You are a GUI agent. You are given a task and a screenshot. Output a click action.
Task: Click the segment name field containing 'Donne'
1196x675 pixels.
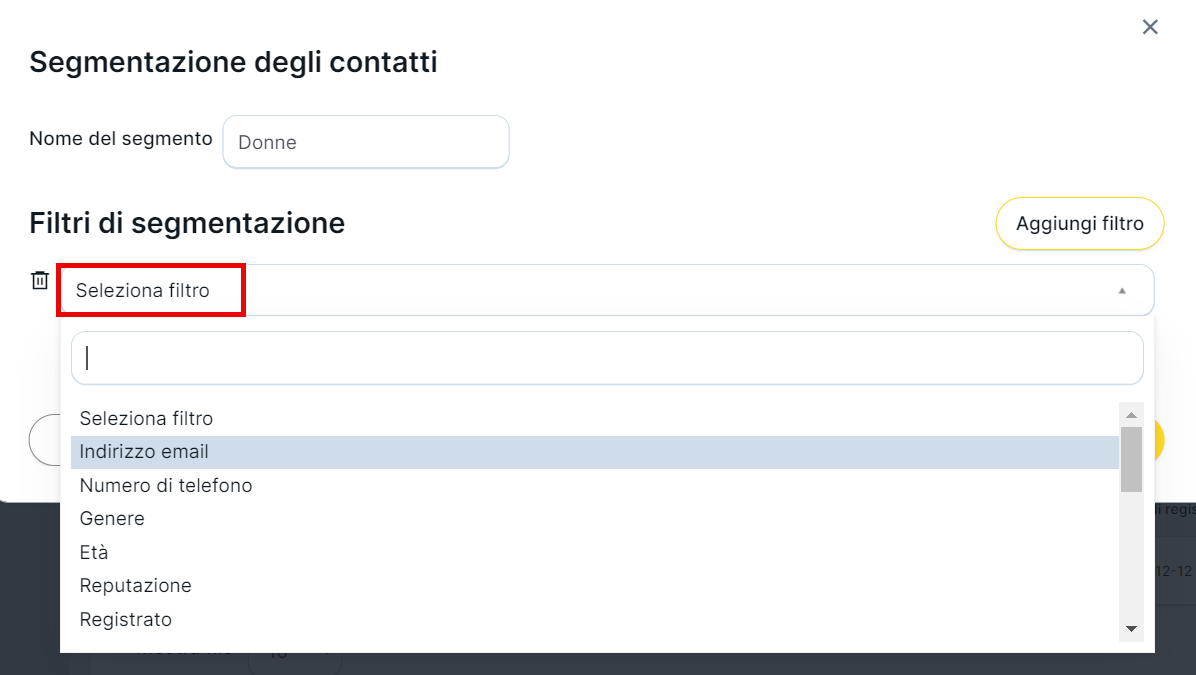tap(366, 142)
